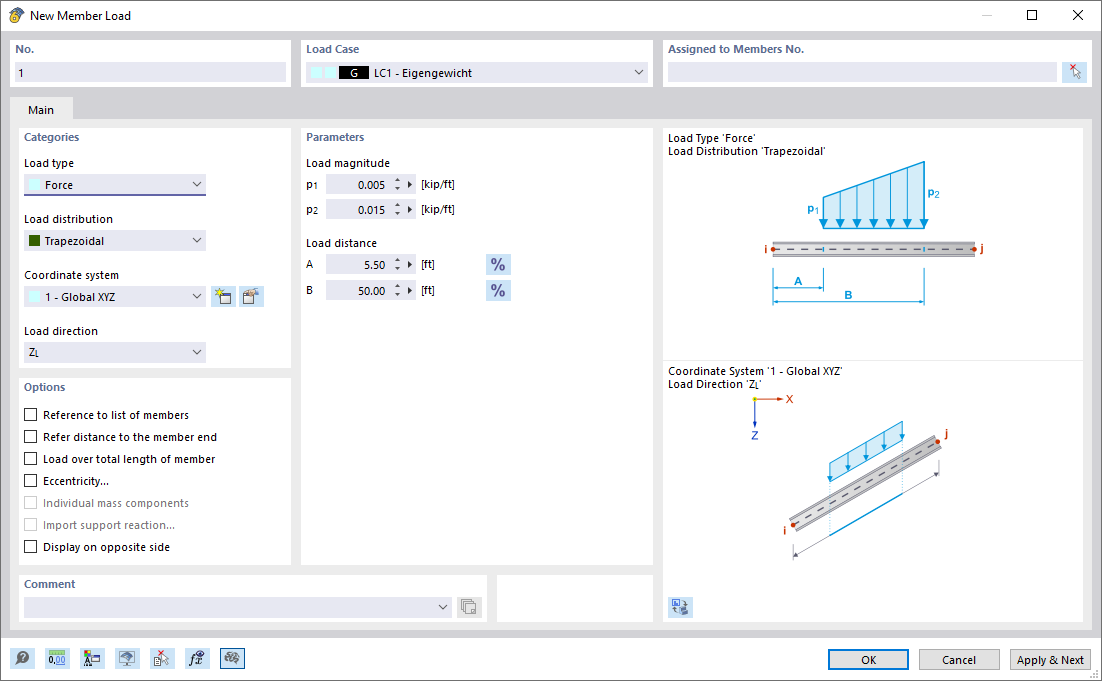Adjust p2 magnitude with spinner

[x=397, y=209]
